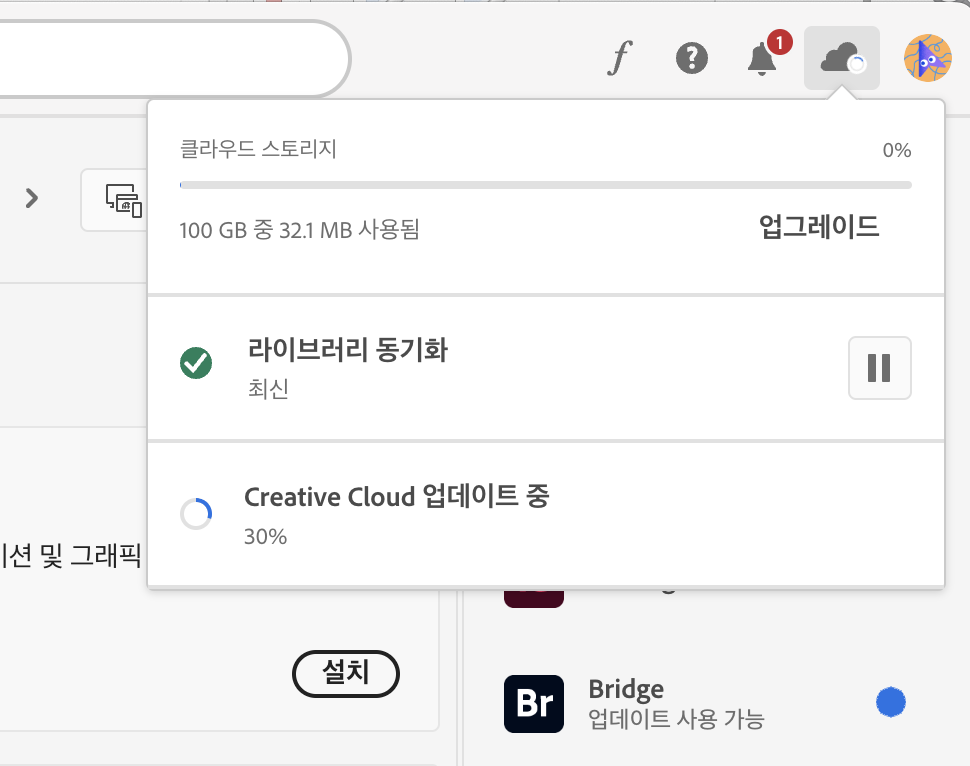The width and height of the screenshot is (970, 766).
Task: Click the notification badge showing 1
Action: coord(778,44)
